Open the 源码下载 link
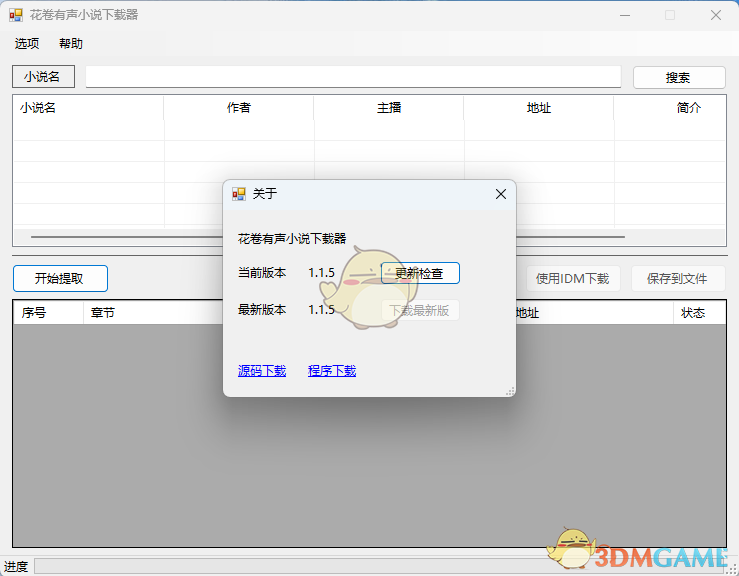The height and width of the screenshot is (576, 739). pos(262,371)
